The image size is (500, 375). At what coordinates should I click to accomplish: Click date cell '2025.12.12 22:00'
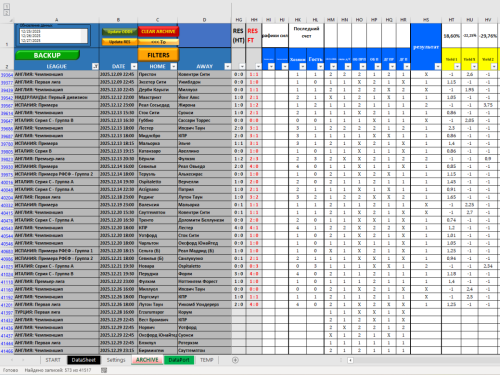pos(118,97)
